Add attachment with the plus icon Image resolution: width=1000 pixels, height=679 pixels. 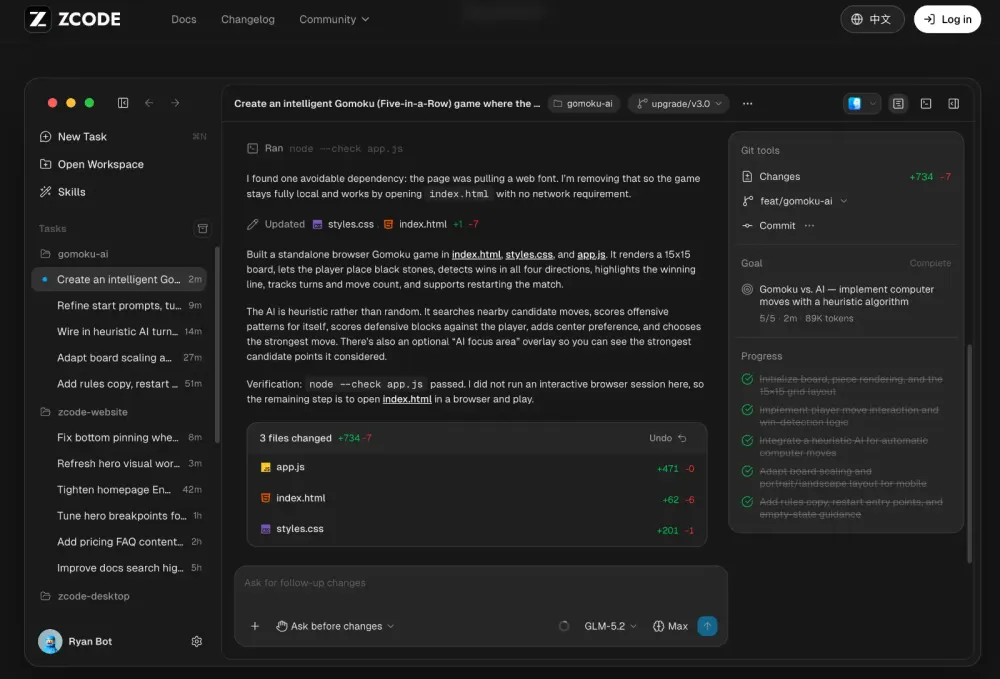pyautogui.click(x=254, y=626)
